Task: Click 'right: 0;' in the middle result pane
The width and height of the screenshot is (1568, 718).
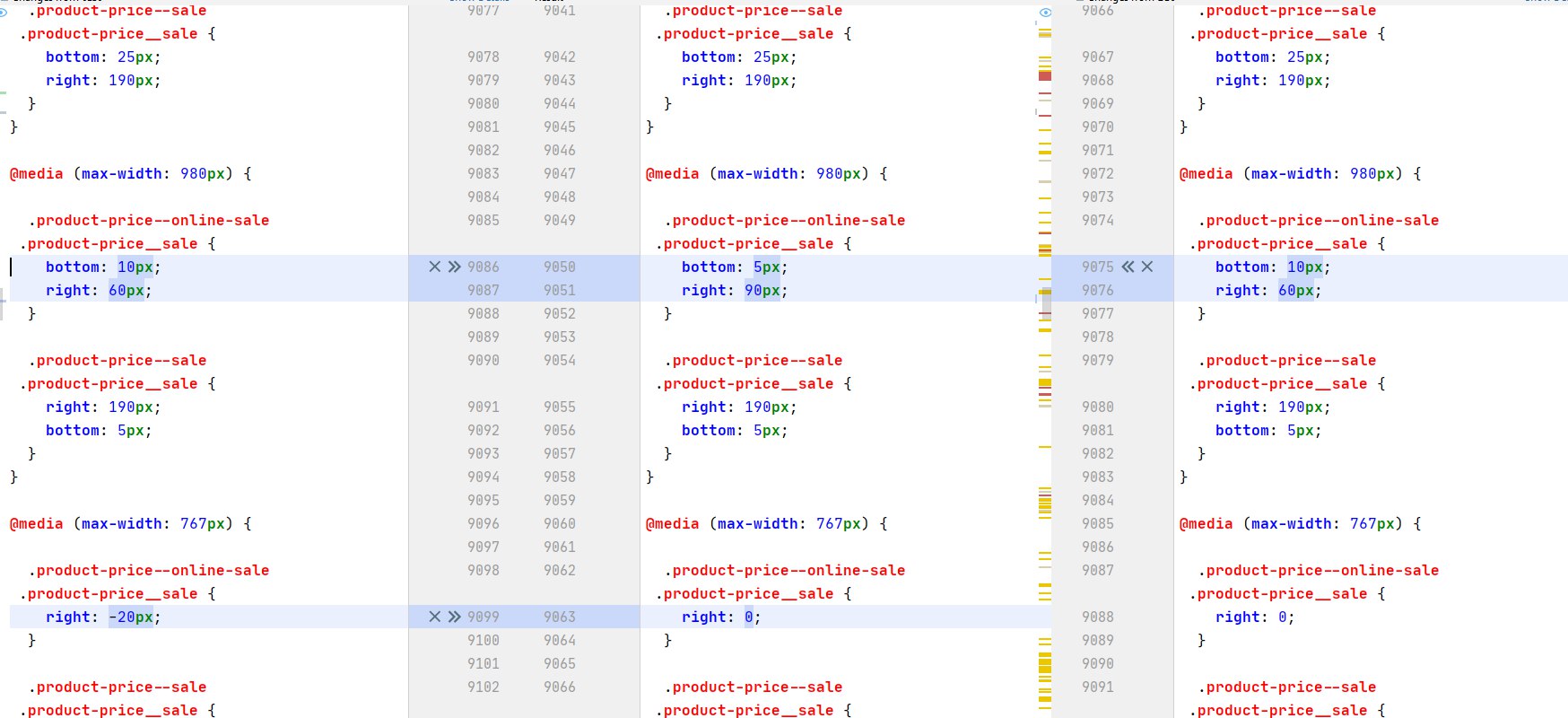Action: (721, 617)
